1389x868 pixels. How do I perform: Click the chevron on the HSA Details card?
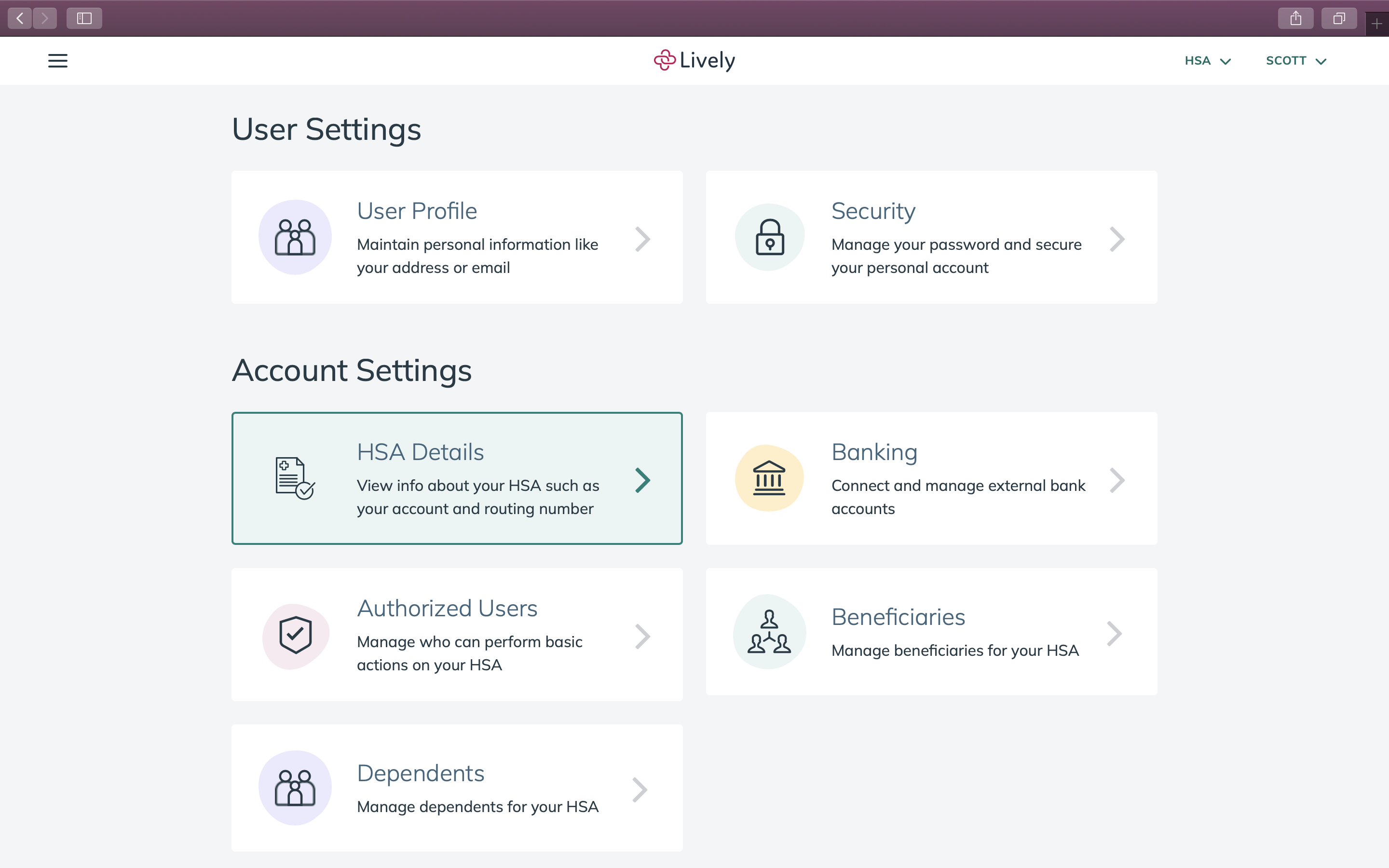(643, 480)
